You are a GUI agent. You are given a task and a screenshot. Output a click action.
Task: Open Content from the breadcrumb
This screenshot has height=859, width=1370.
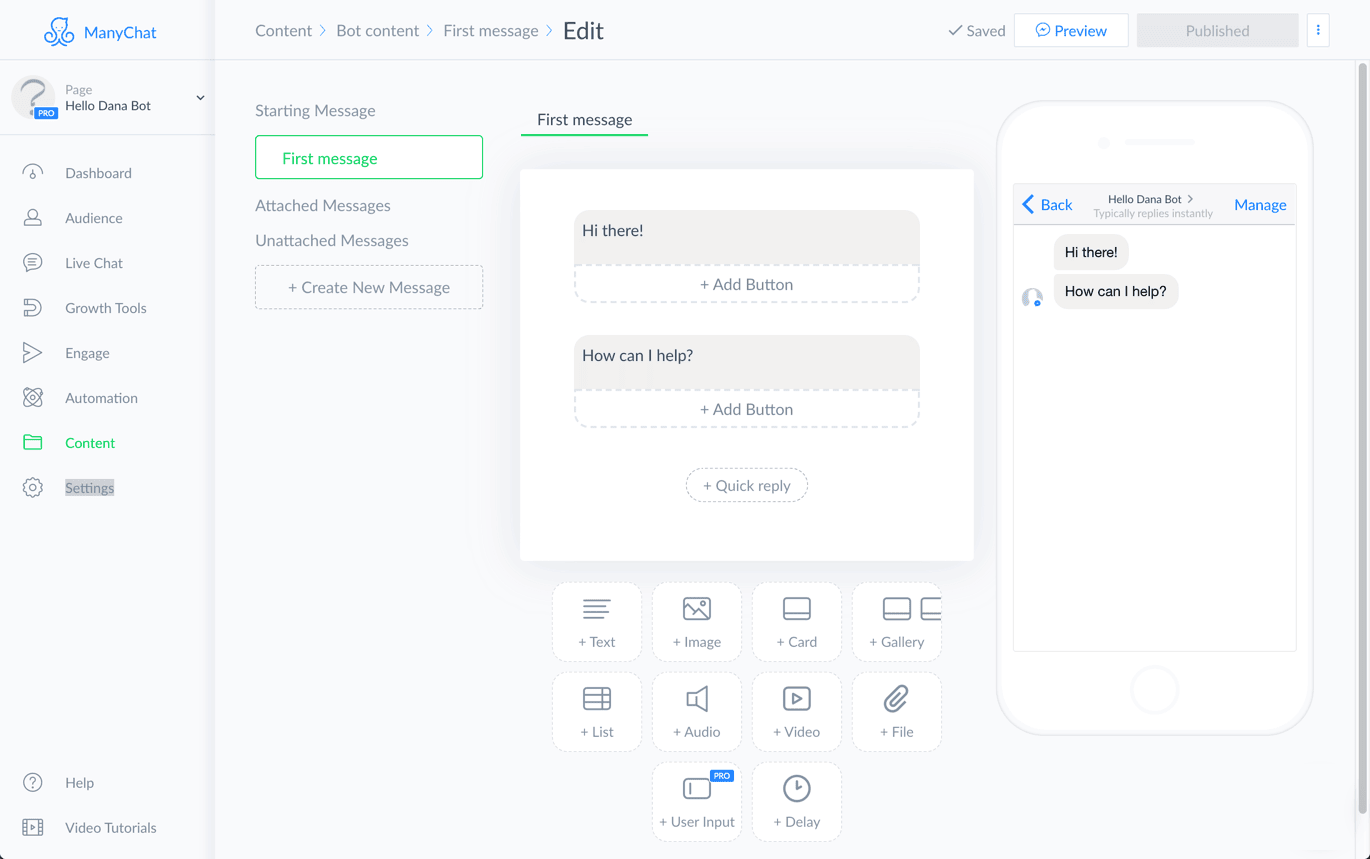tap(282, 30)
